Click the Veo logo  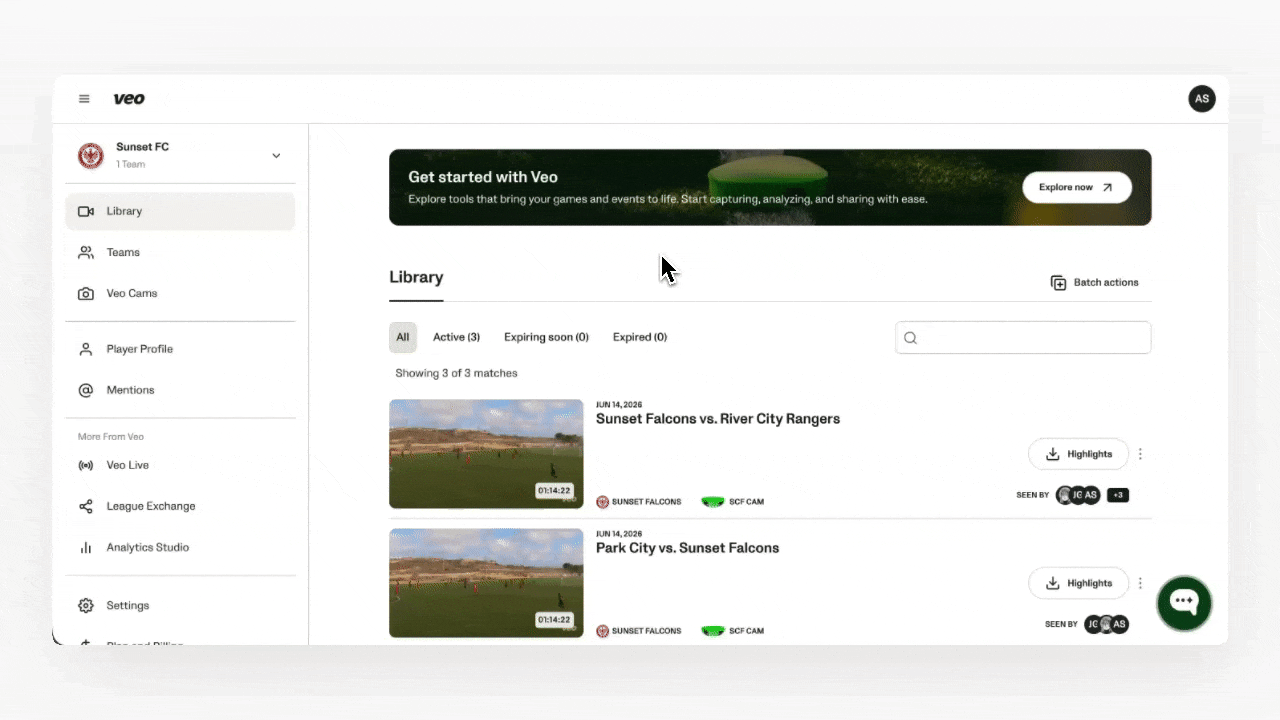point(129,99)
